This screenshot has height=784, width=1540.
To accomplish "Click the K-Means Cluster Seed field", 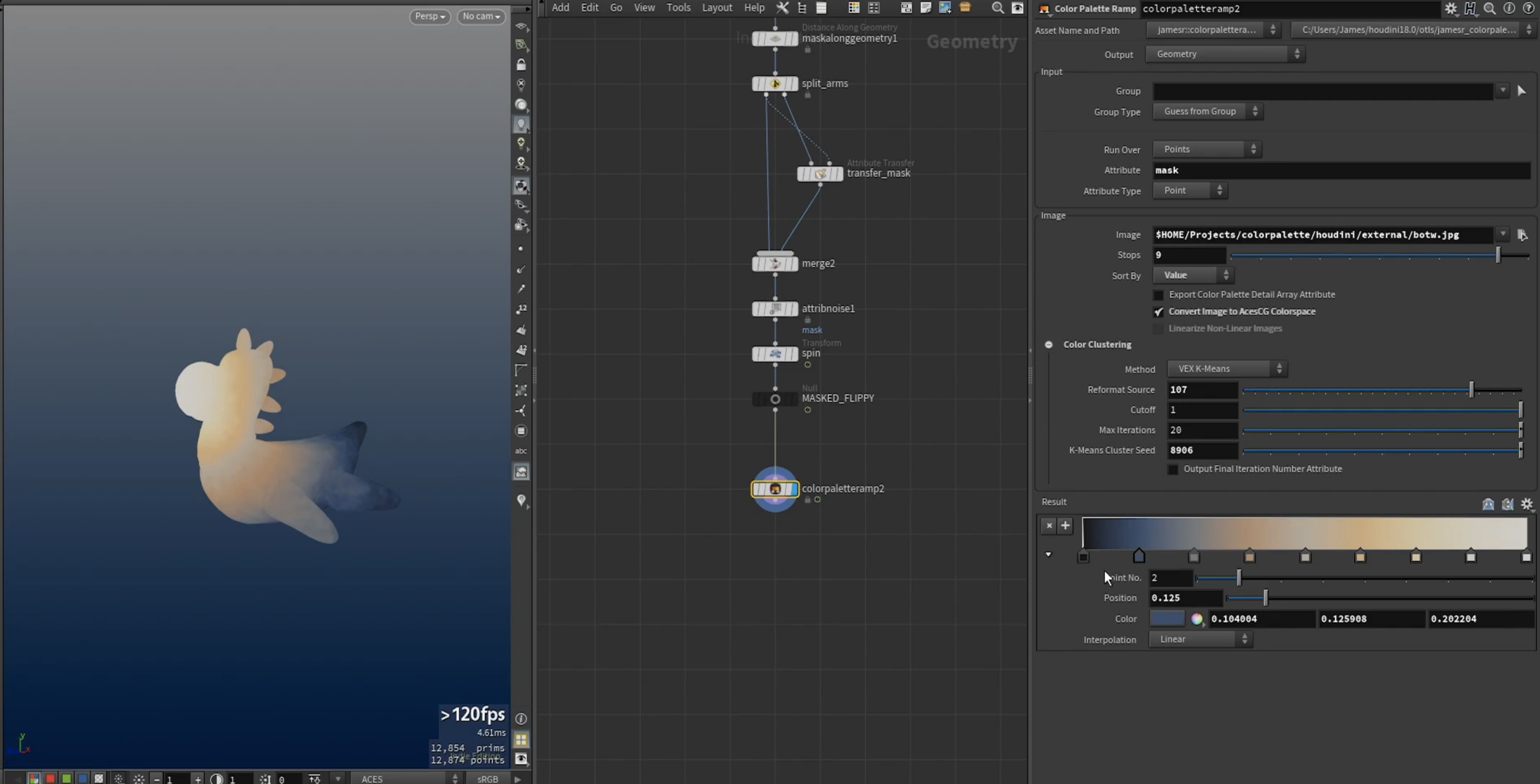I will point(1202,450).
